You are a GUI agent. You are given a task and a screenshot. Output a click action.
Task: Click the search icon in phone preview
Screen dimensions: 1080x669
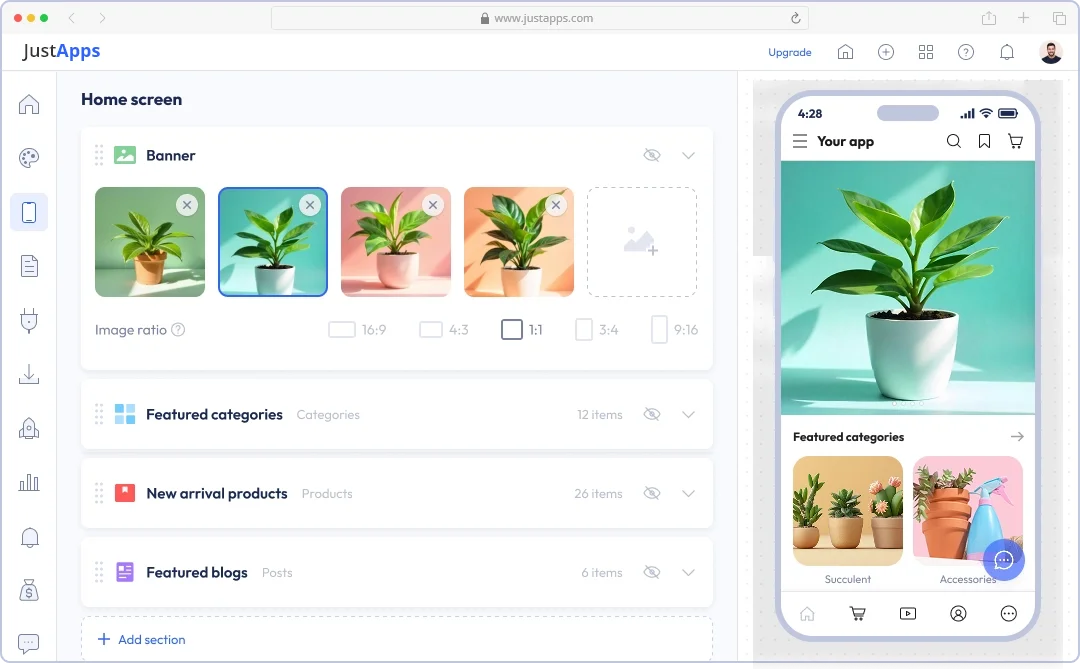click(x=954, y=142)
